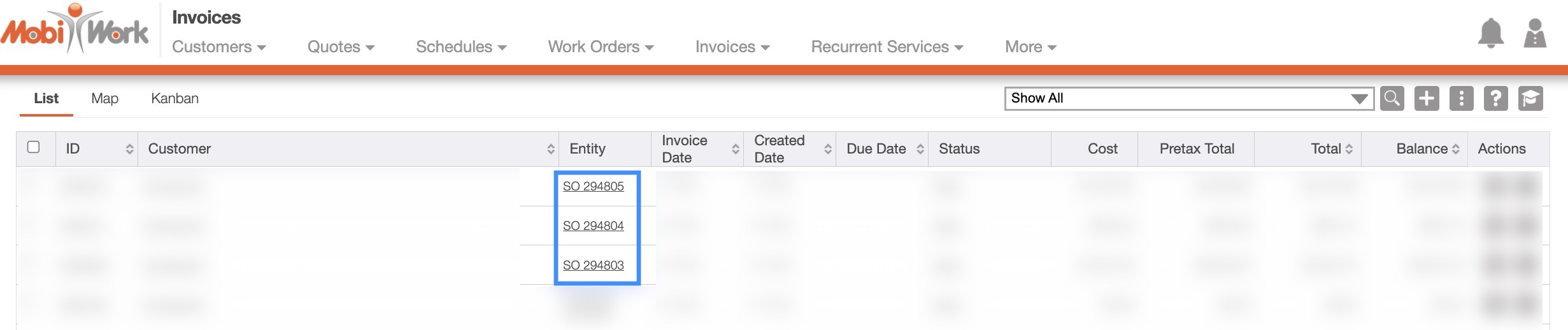Click the MobiWork logo
This screenshot has height=330, width=1568.
pos(75,29)
